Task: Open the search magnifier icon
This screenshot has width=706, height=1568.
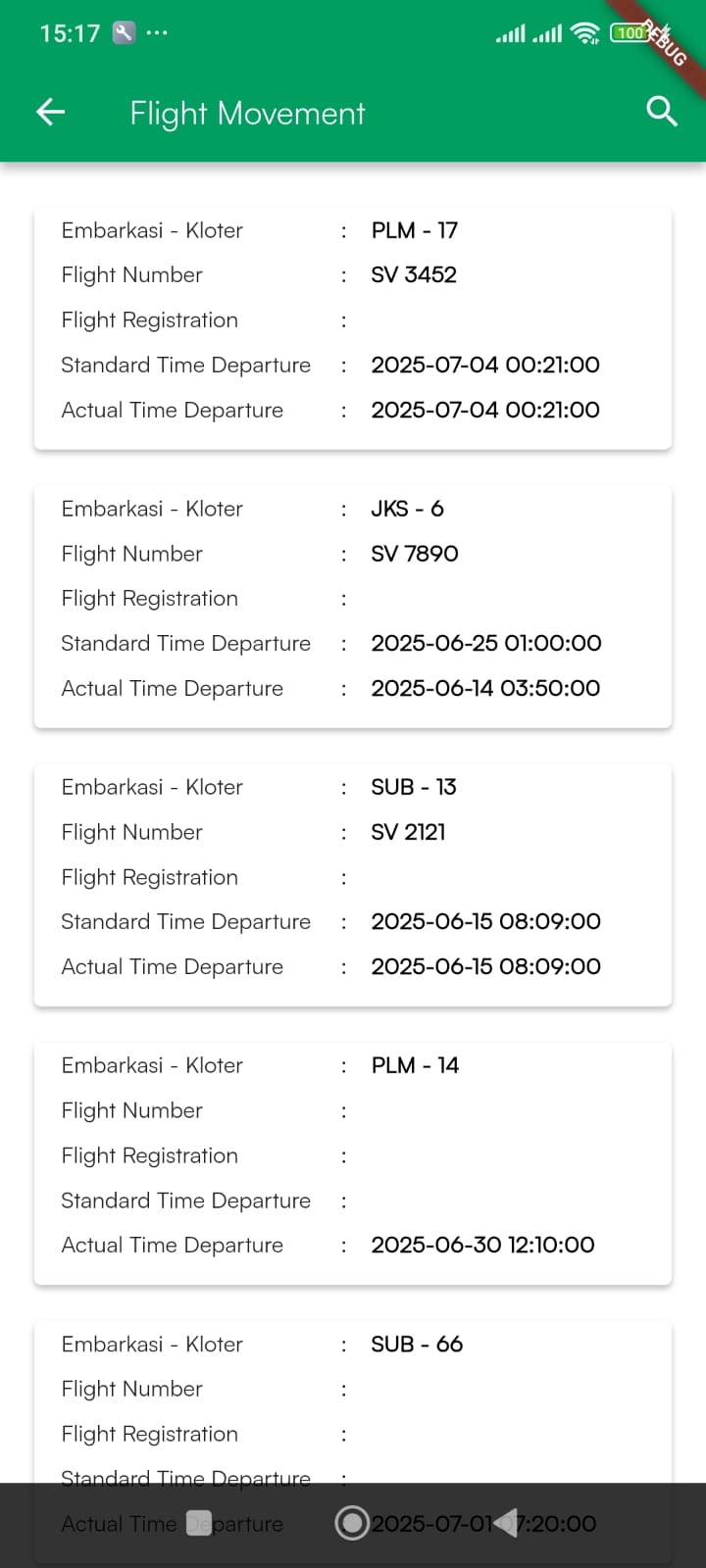Action: click(x=662, y=112)
